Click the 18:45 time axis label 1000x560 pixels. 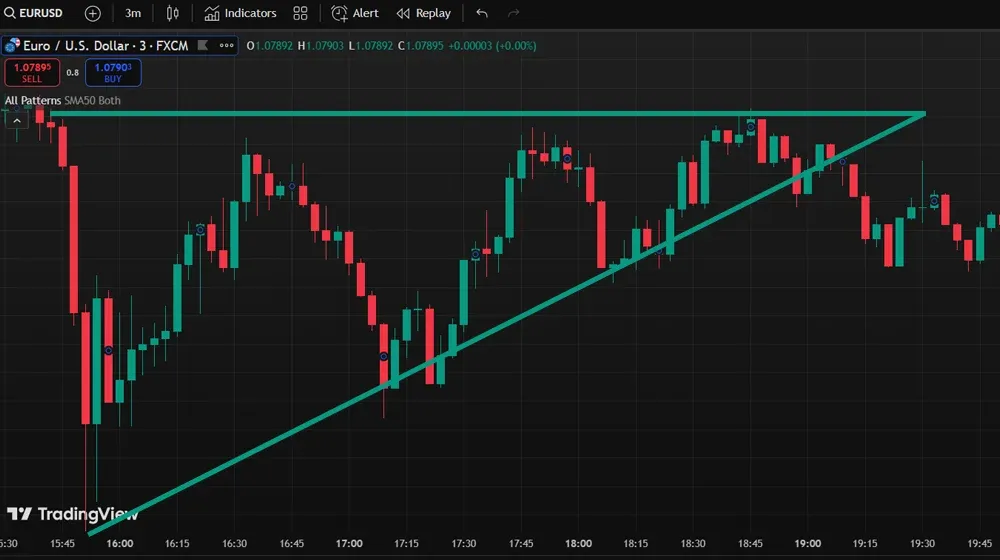click(750, 543)
